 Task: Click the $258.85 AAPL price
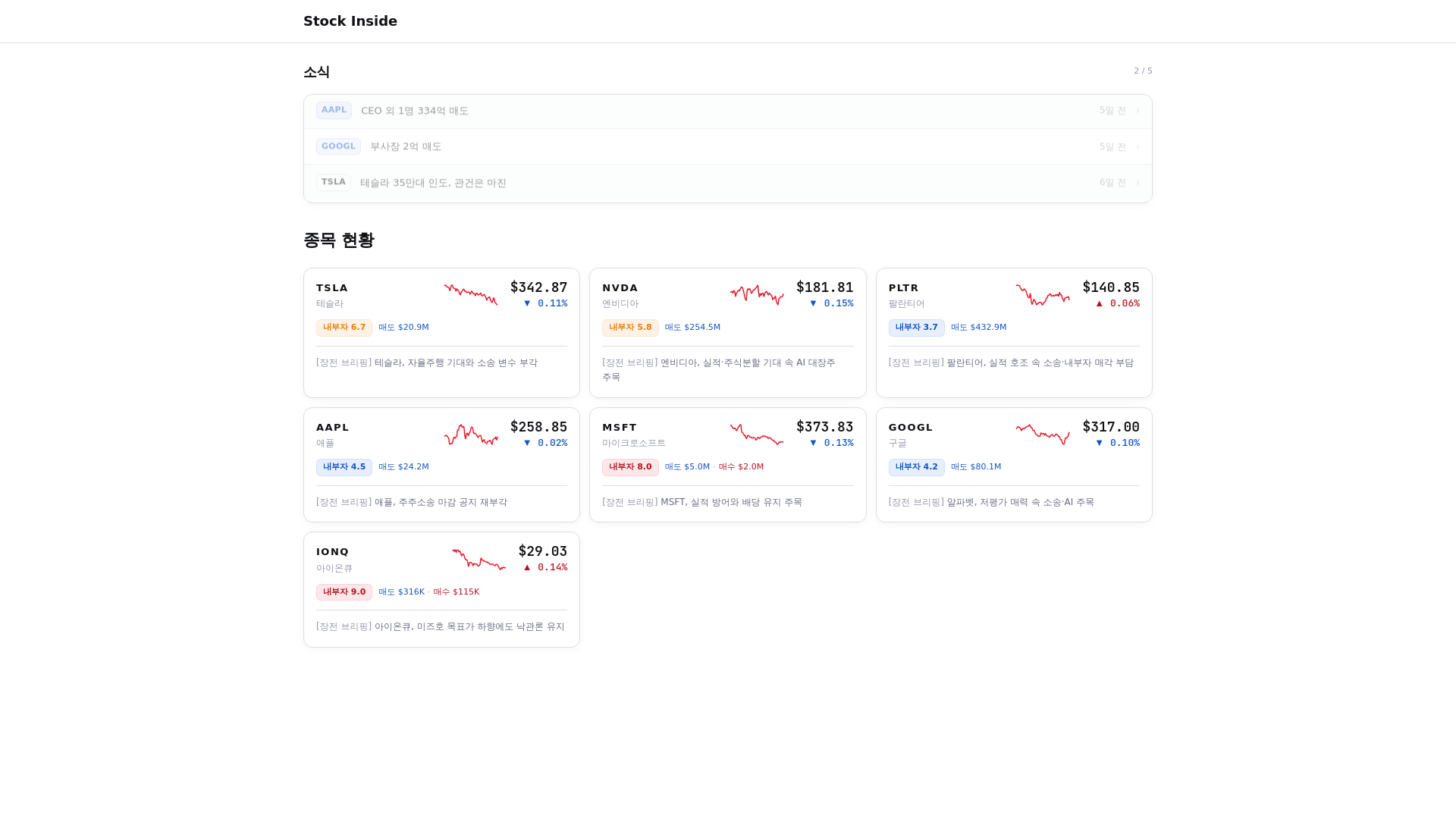[x=538, y=427]
